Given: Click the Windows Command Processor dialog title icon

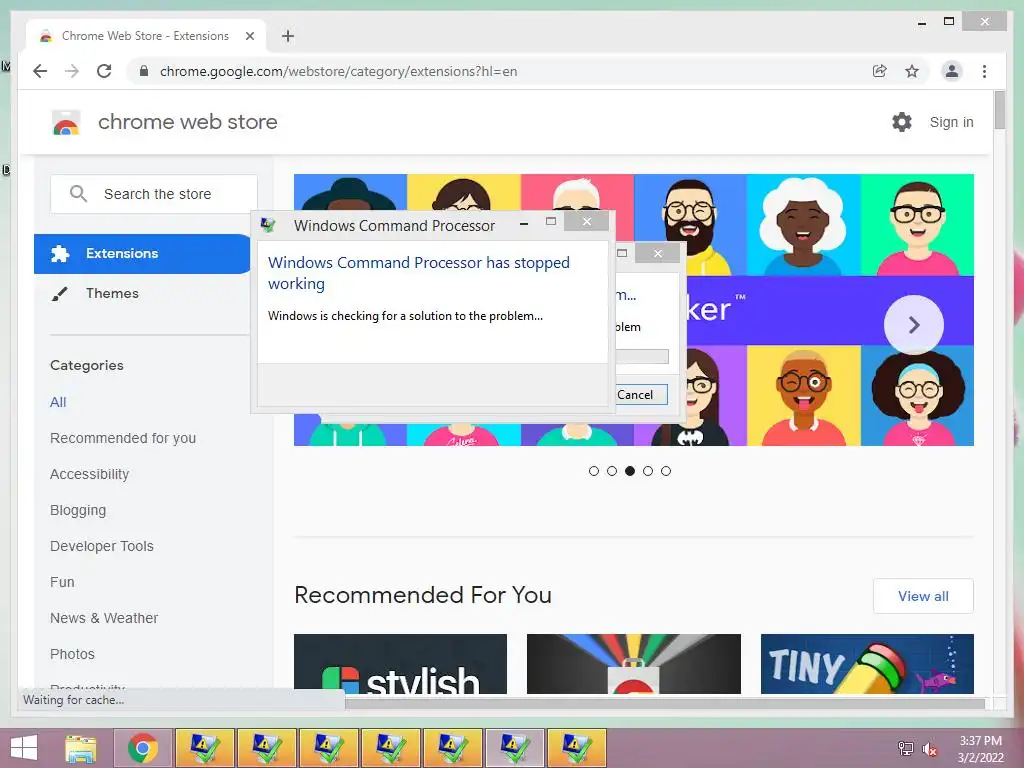Looking at the screenshot, I should coord(268,225).
